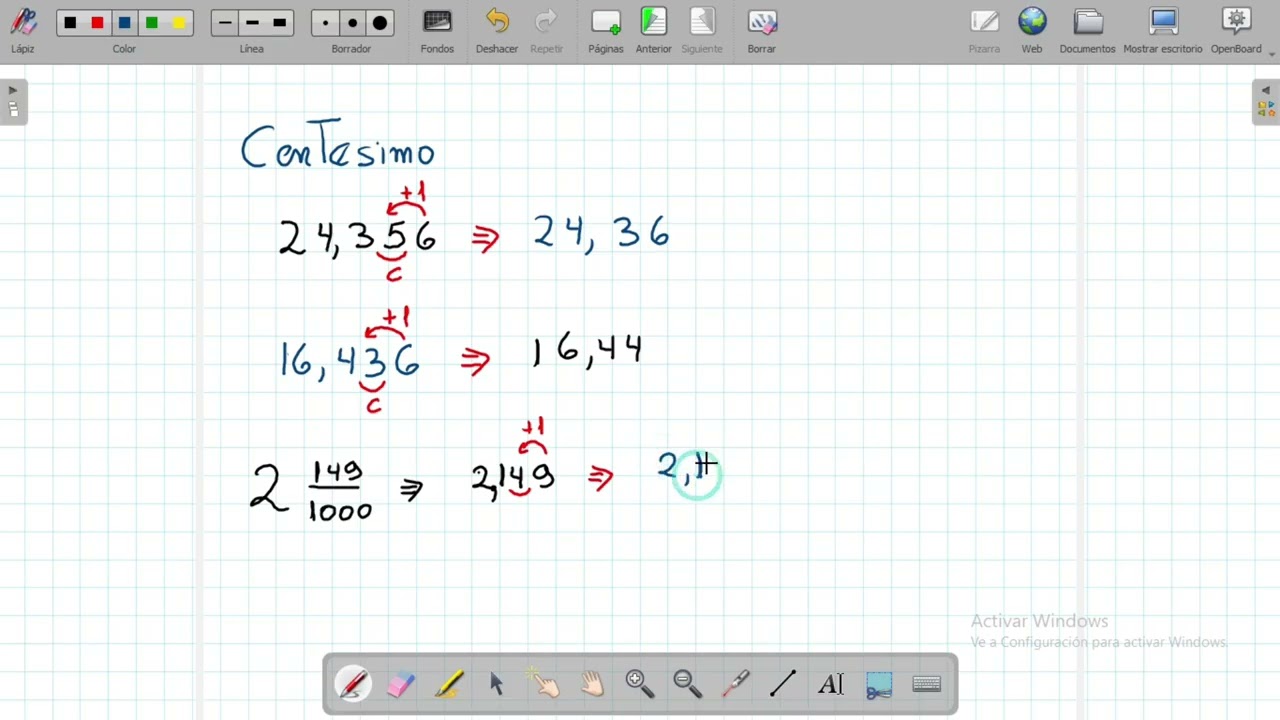Viewport: 1280px width, 720px height.
Task: Open the Web browser mode
Action: [x=1032, y=30]
